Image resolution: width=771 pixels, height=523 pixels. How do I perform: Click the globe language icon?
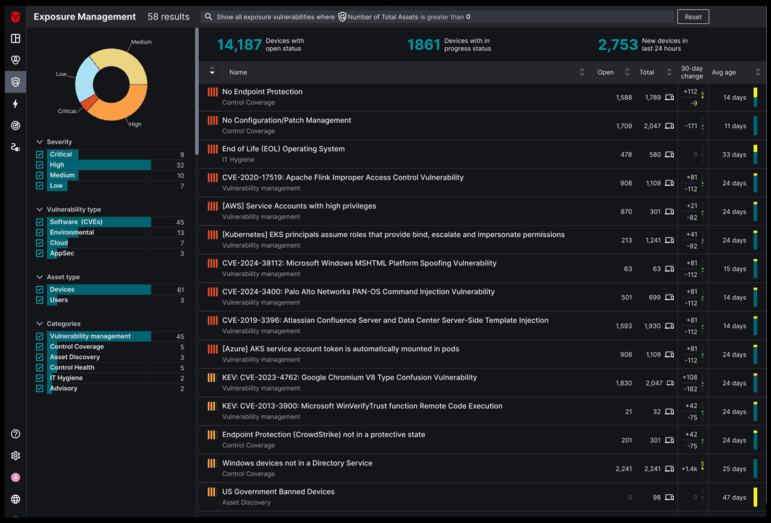(x=15, y=499)
